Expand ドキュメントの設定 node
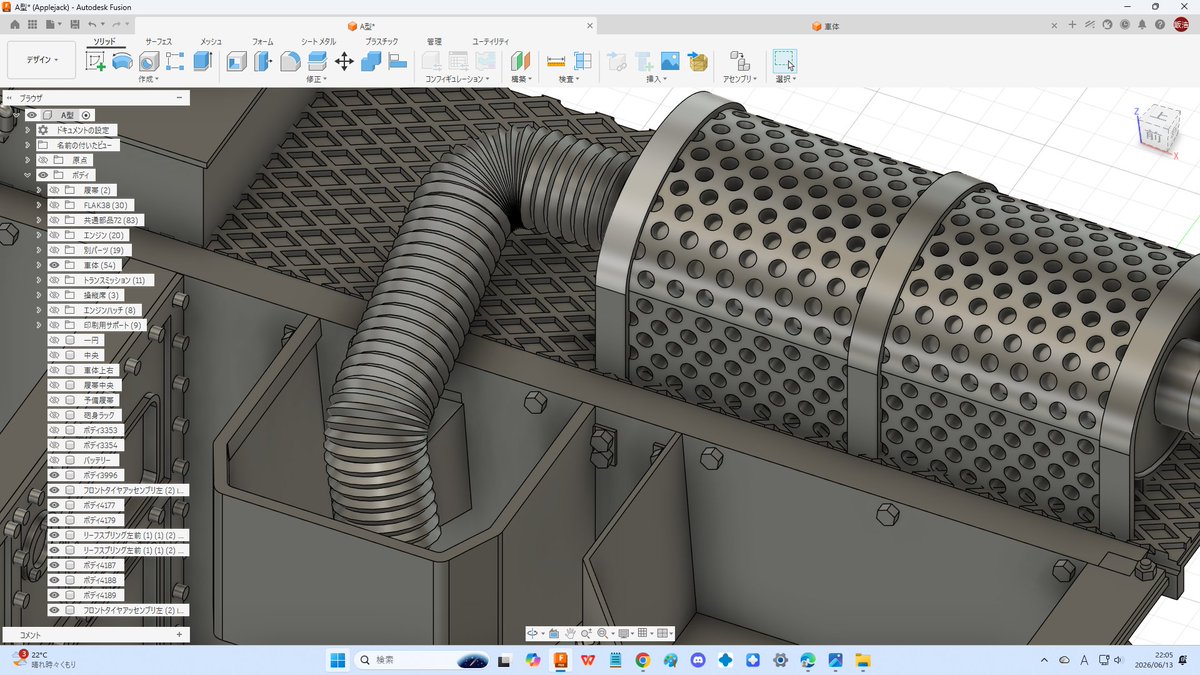1200x675 pixels. click(x=28, y=130)
